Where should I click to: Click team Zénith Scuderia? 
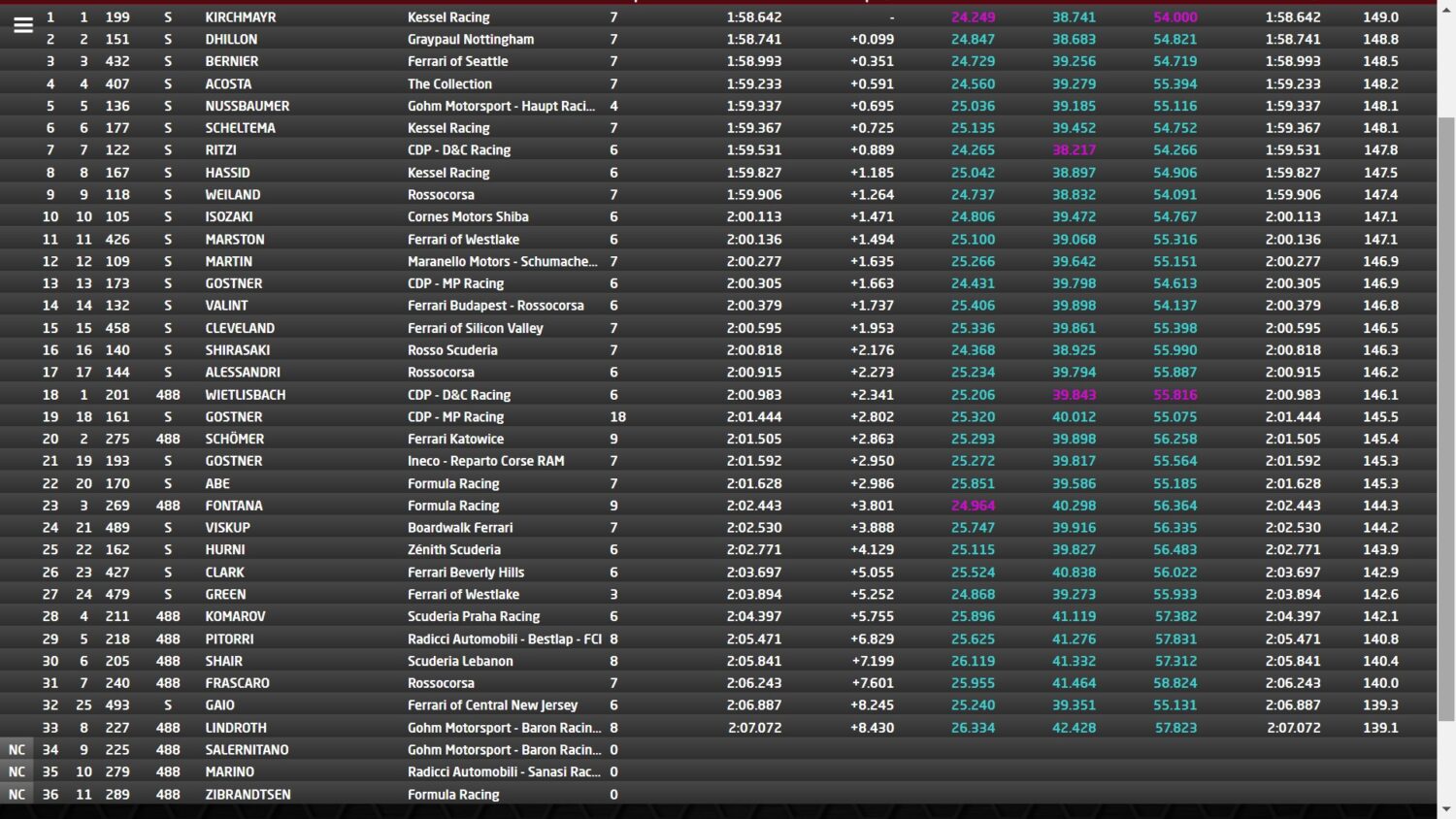point(454,549)
